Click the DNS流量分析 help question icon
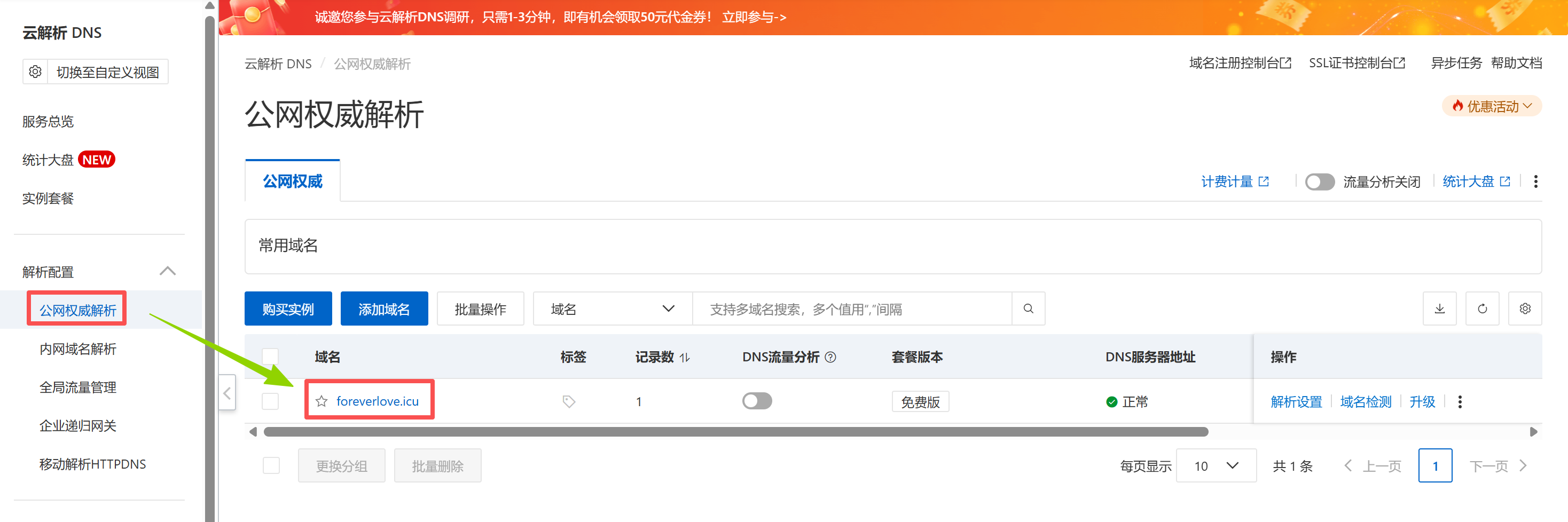 click(x=830, y=357)
